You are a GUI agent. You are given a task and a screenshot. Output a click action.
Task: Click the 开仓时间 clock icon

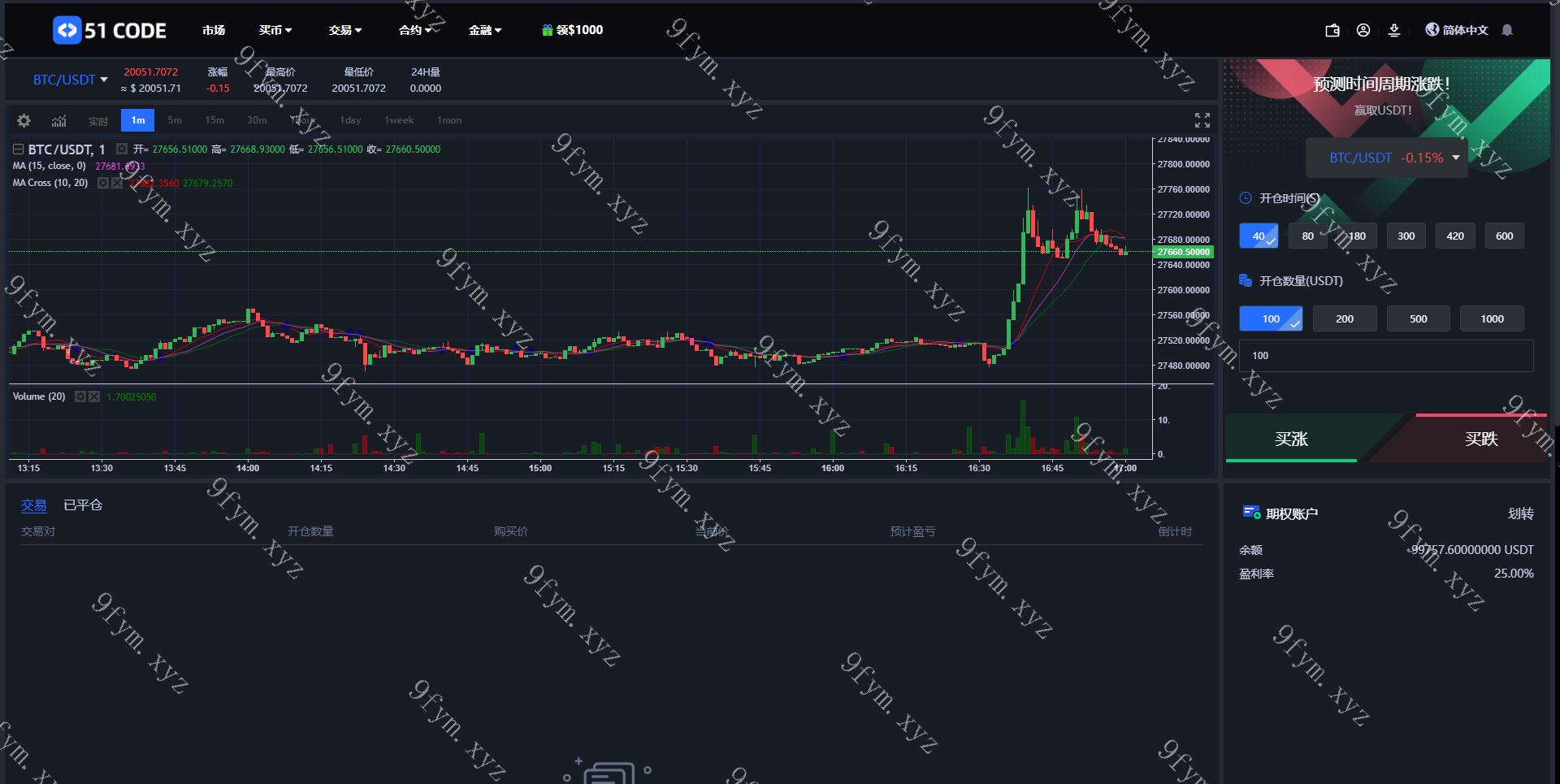click(1246, 198)
